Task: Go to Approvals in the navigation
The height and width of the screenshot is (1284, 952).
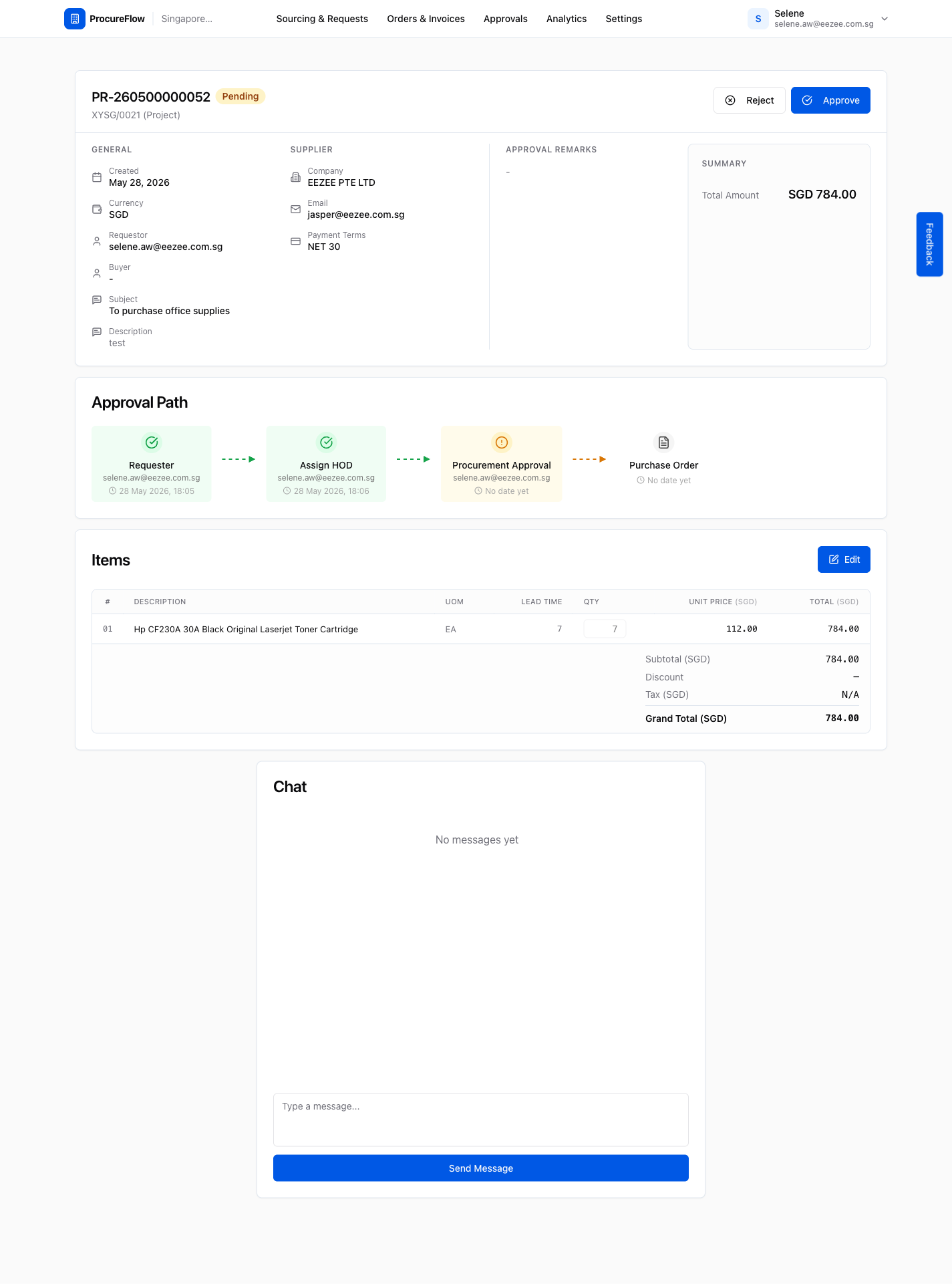Action: point(506,19)
